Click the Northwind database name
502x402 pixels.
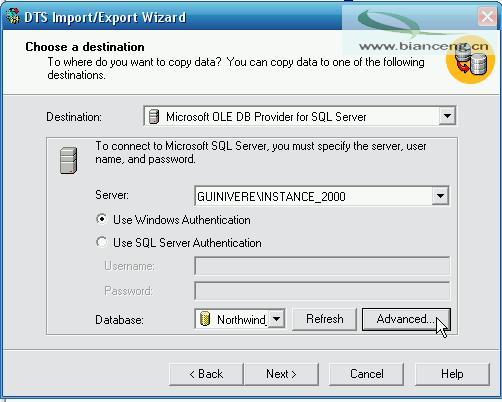241,320
